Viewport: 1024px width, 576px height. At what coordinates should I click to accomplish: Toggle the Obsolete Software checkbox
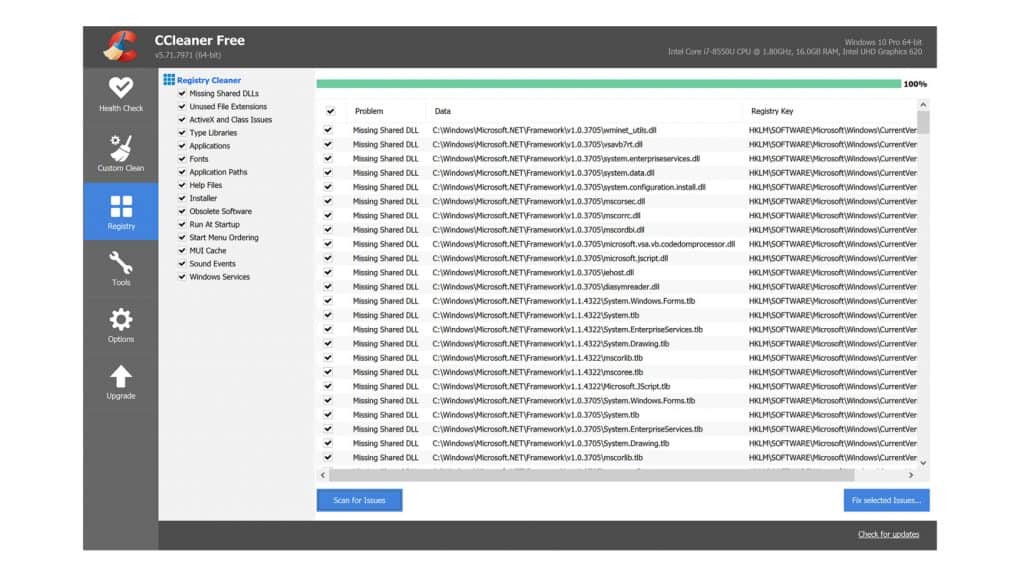pos(182,211)
